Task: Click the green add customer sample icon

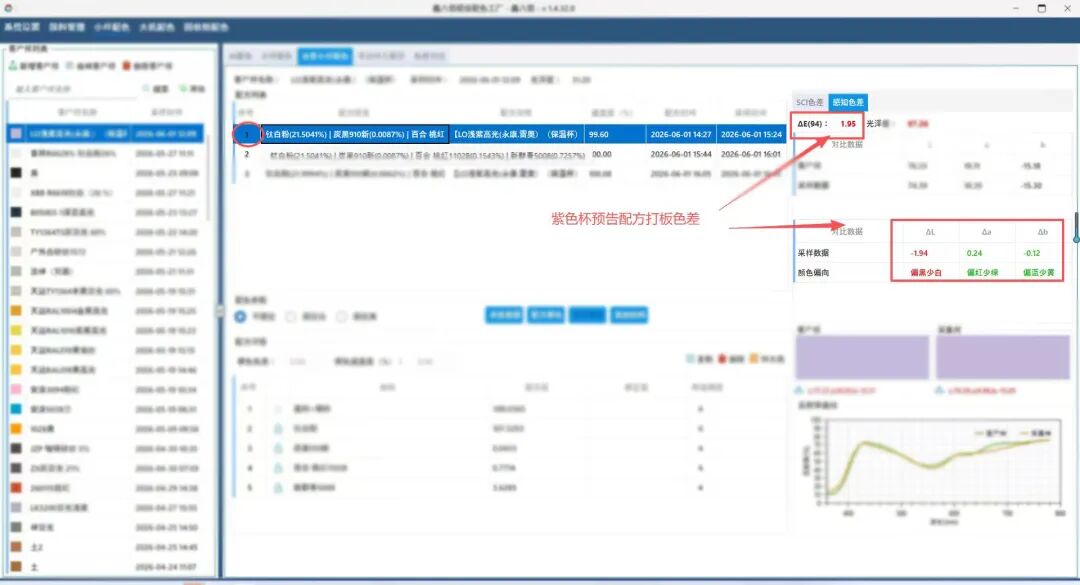Action: 13,65
